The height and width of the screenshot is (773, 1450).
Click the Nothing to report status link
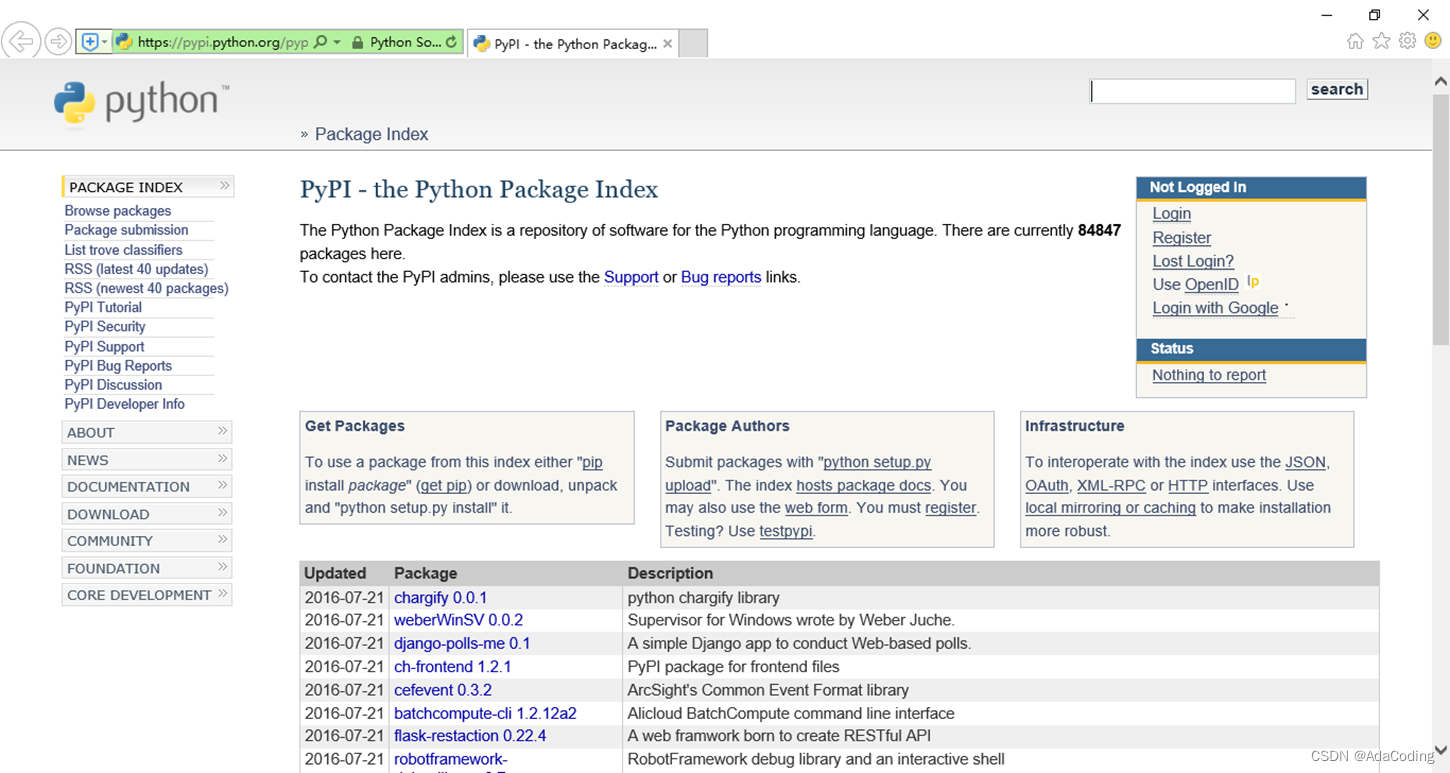1209,375
